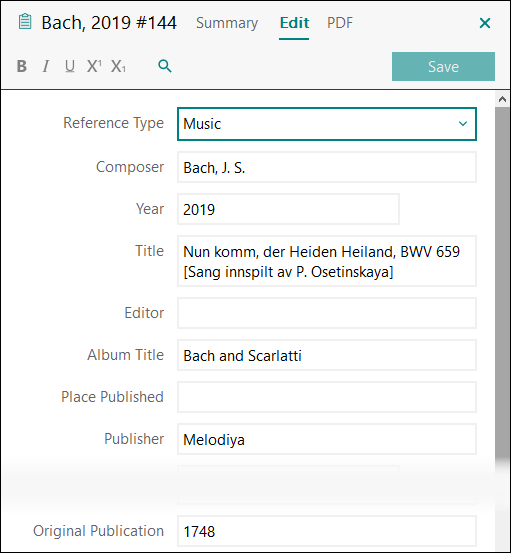This screenshot has width=511, height=553.
Task: Click the clipboard reference icon
Action: (25, 22)
